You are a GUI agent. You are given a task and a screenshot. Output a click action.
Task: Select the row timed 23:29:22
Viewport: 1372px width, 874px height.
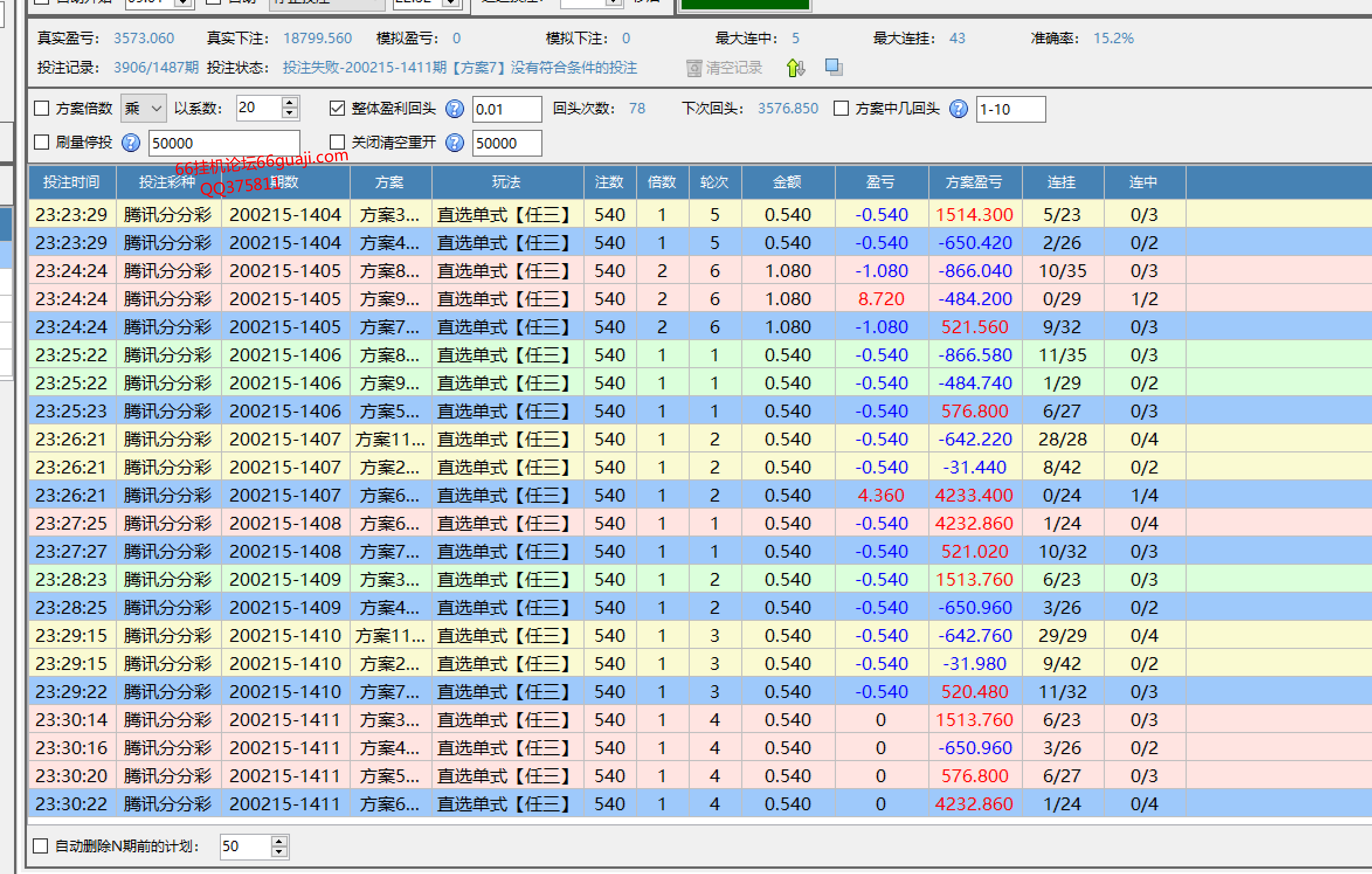tap(700, 692)
